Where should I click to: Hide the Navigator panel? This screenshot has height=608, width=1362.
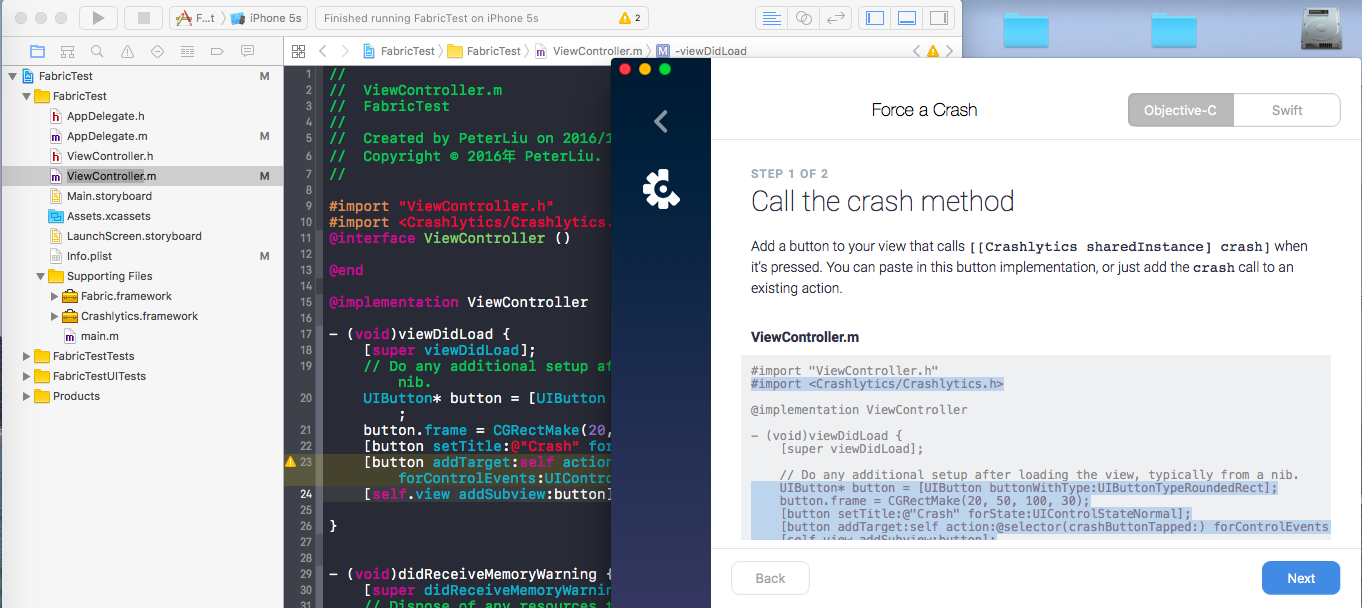coord(875,17)
